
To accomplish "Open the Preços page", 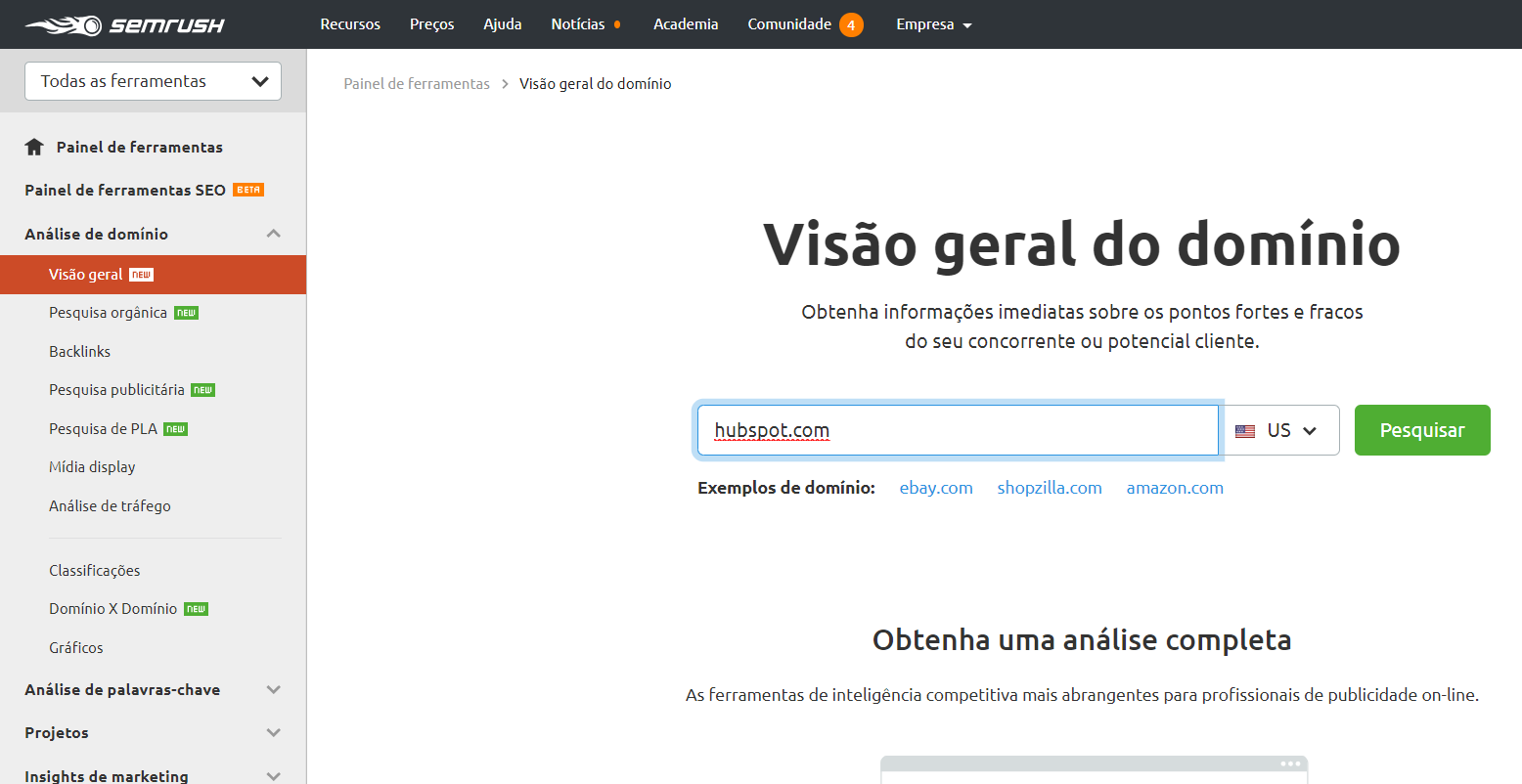I will coord(432,24).
